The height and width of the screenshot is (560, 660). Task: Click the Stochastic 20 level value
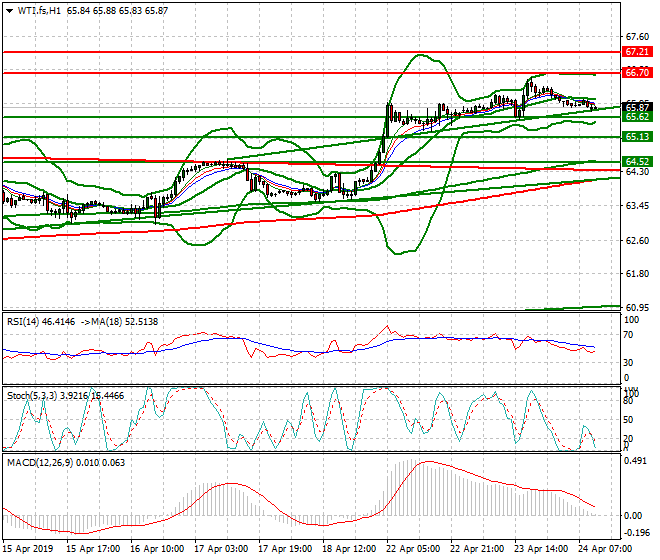628,439
